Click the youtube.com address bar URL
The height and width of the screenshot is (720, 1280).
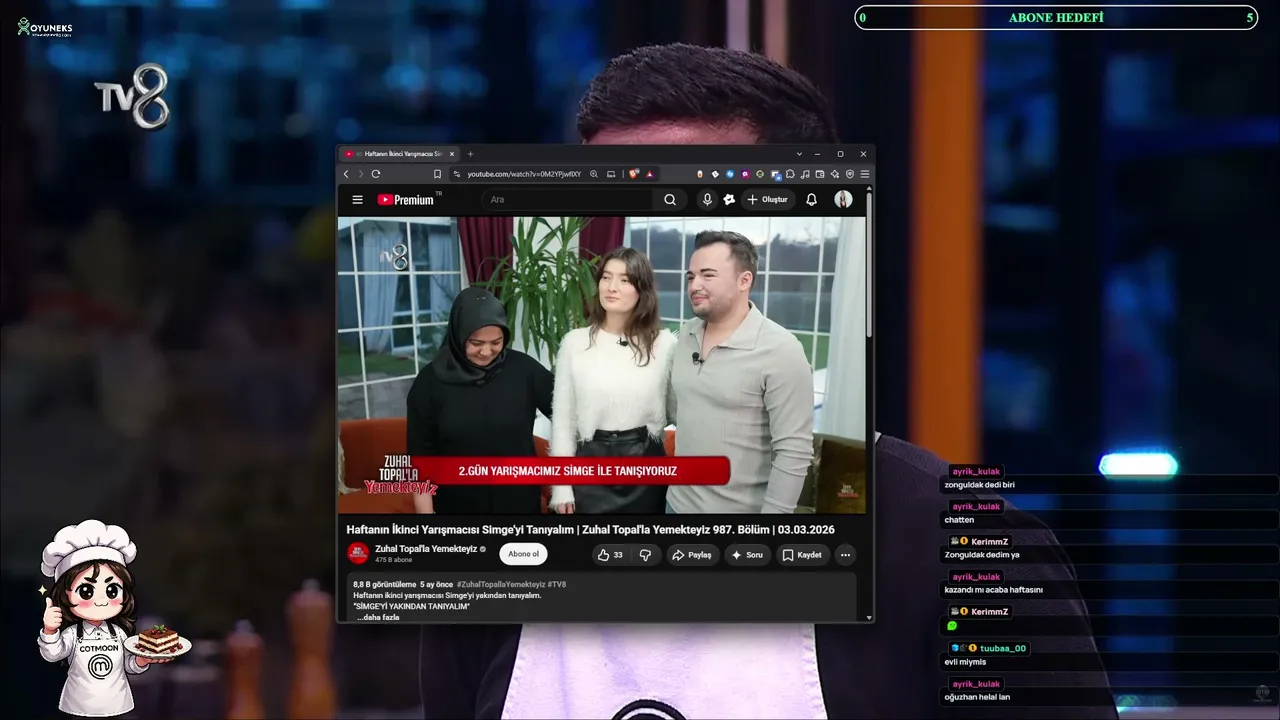pos(524,174)
